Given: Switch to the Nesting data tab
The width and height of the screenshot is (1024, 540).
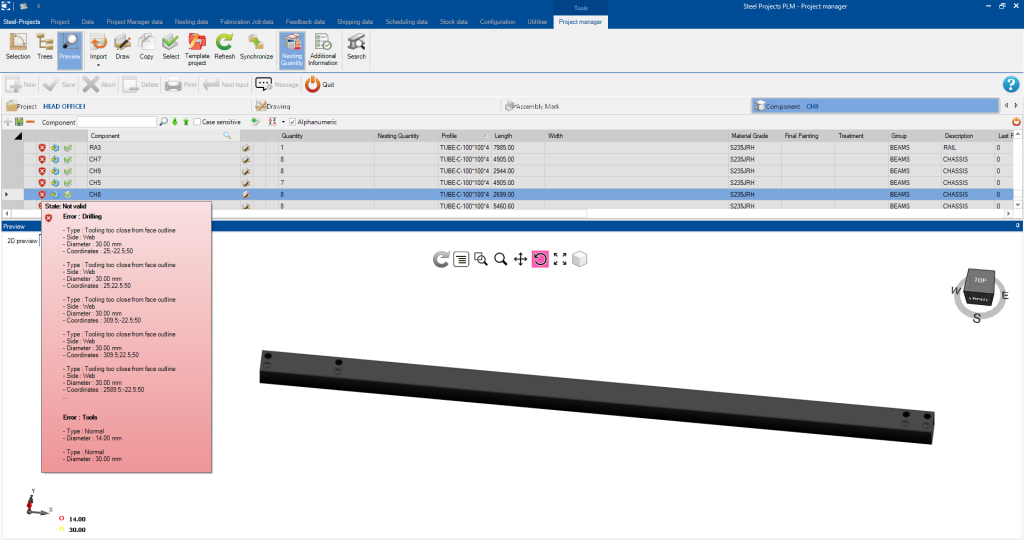Looking at the screenshot, I should pos(191,22).
